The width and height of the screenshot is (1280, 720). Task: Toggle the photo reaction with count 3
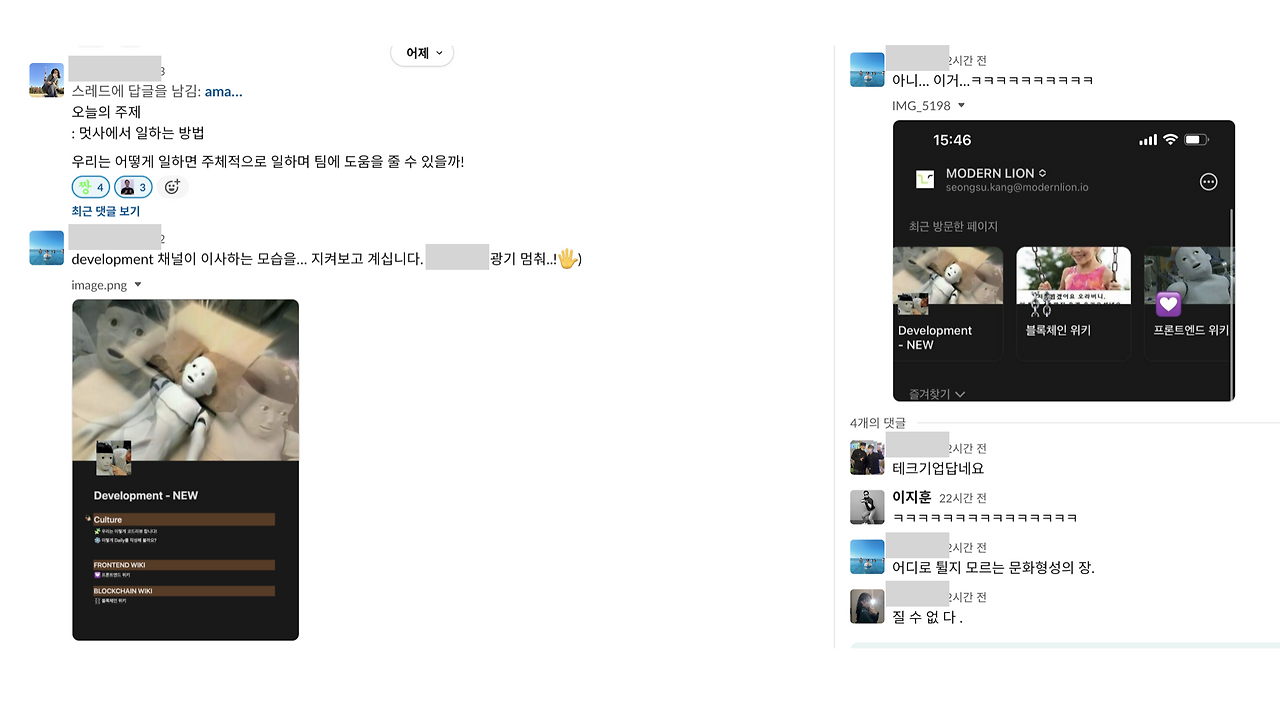133,187
